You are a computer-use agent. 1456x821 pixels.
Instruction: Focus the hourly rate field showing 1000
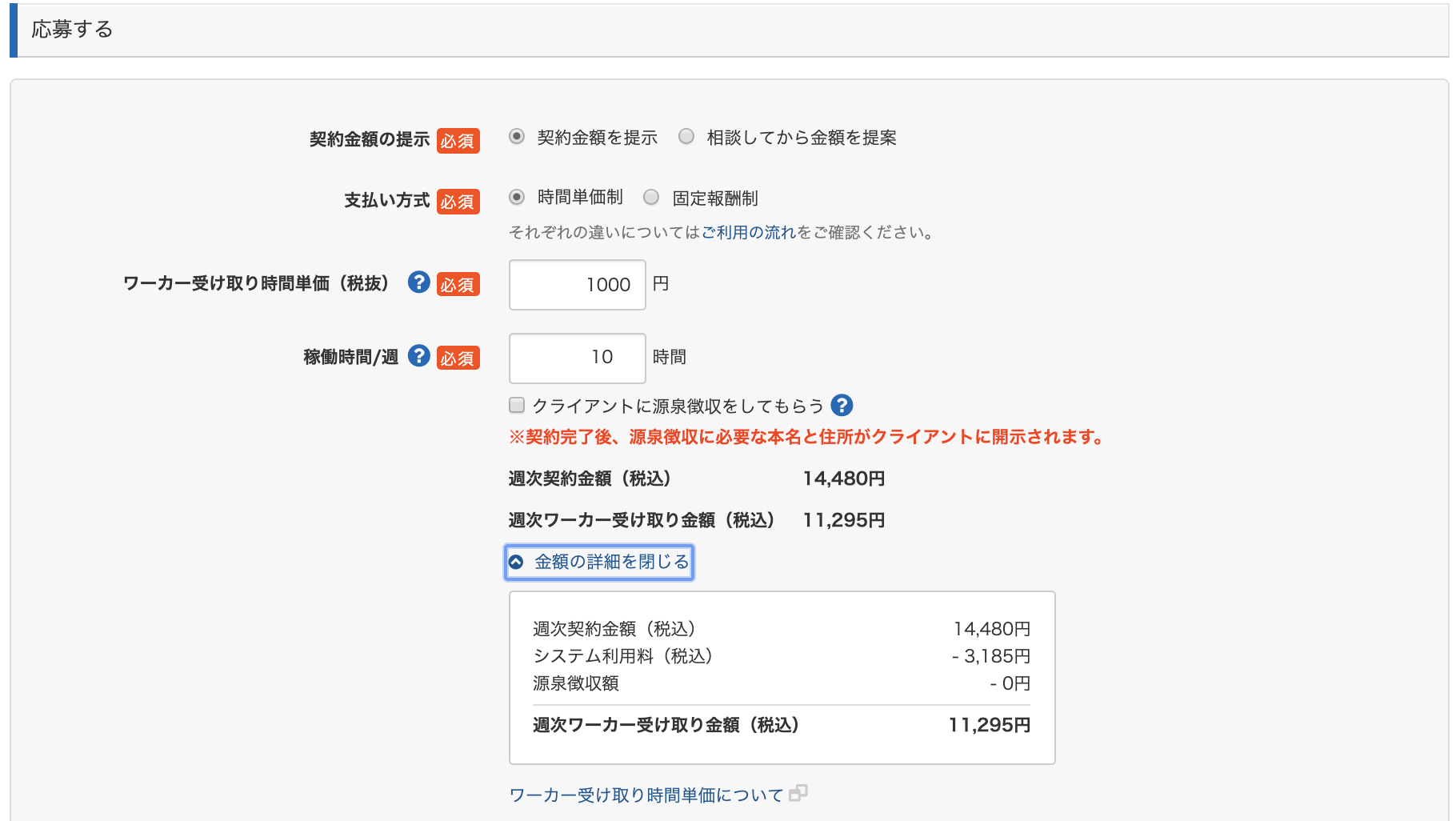[577, 285]
